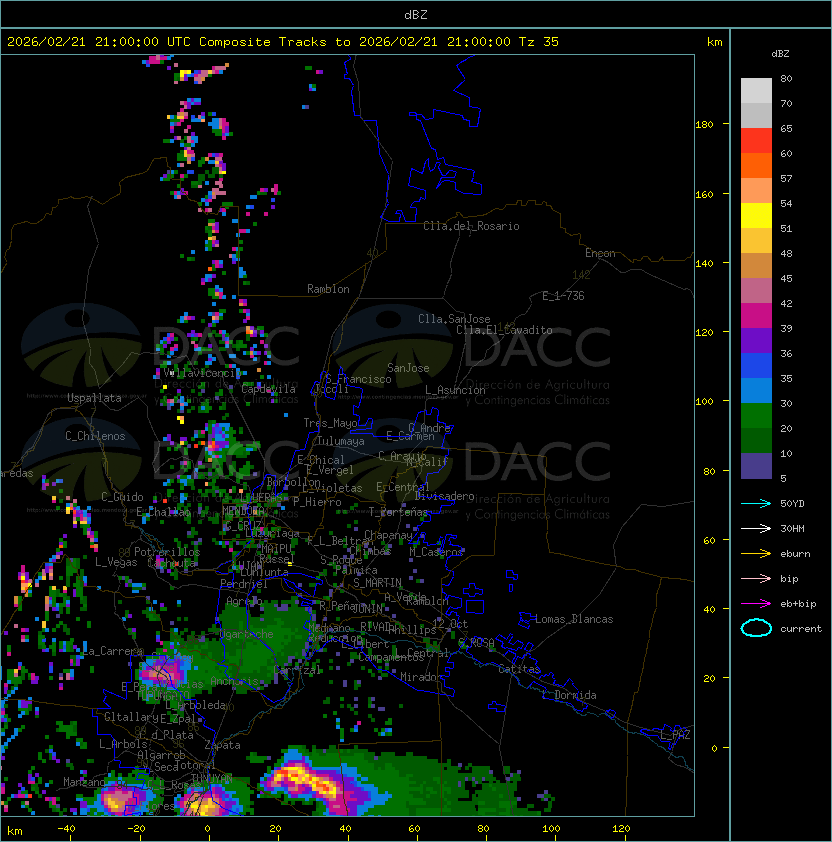832x842 pixels.
Task: Click the 'Uspallata' map label
Action: point(94,398)
